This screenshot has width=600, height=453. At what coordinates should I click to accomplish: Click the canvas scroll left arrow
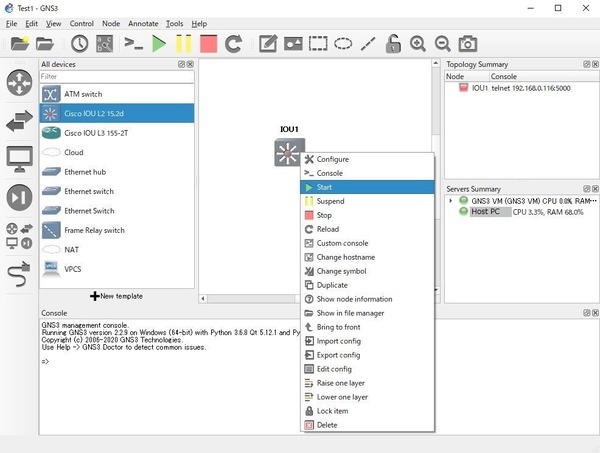click(203, 299)
